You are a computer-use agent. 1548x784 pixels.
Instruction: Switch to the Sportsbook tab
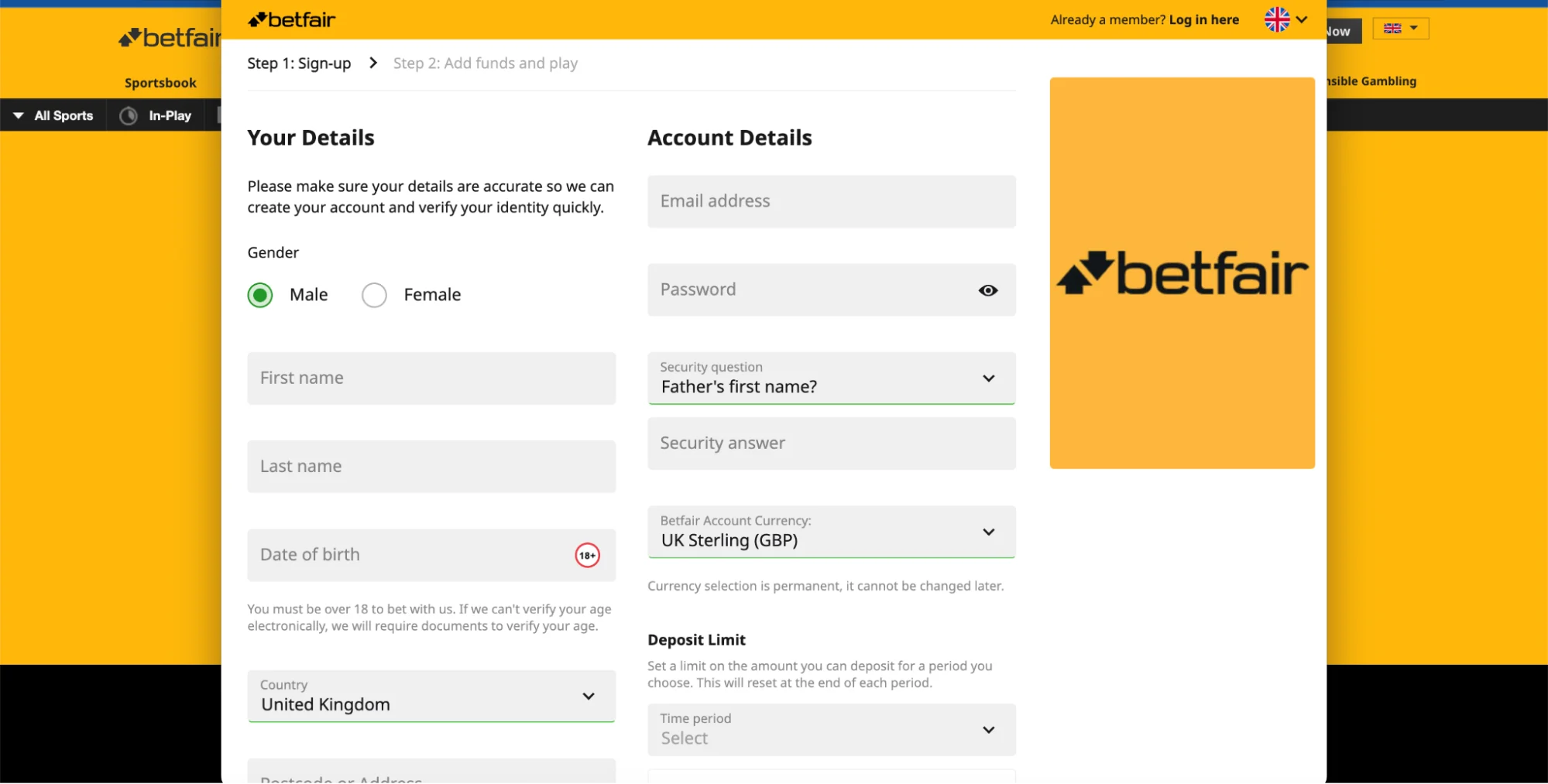tap(160, 83)
